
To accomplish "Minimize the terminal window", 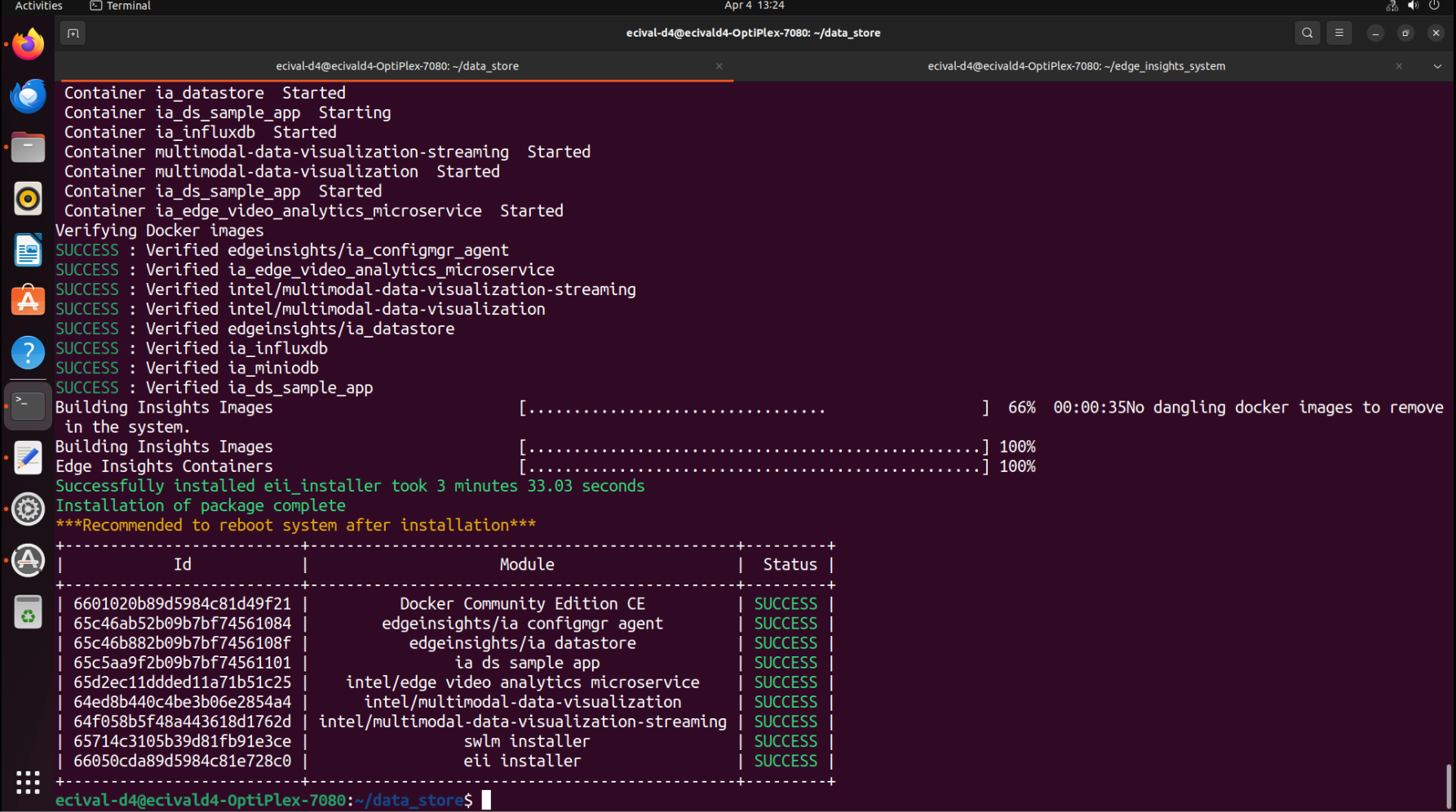I will (1375, 33).
